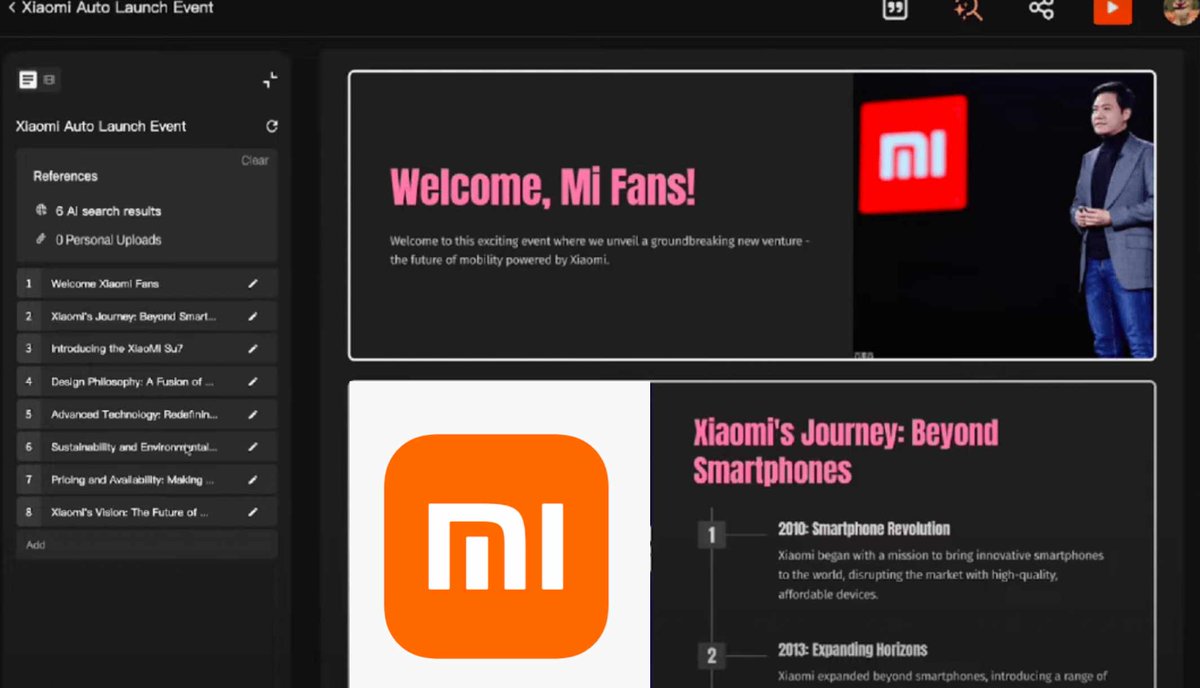
Task: Edit Sustainability item with pencil icon
Action: coord(253,447)
